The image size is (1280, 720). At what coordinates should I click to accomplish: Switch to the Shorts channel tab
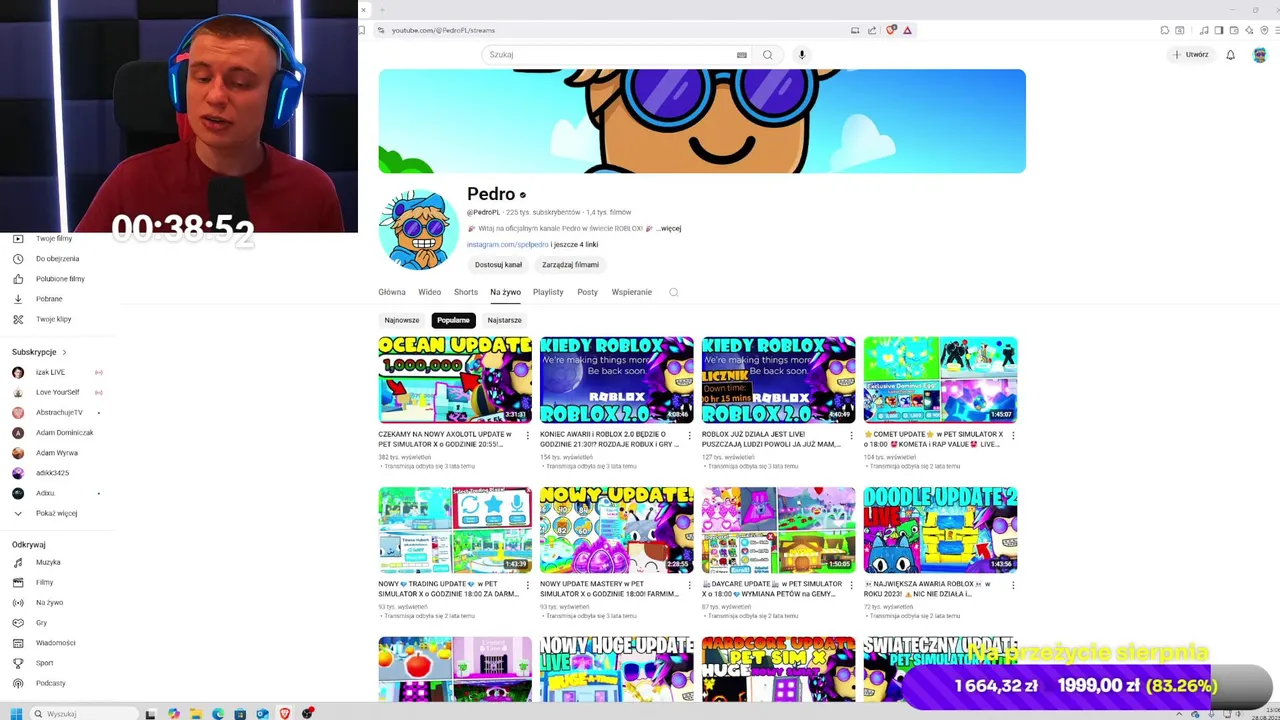pyautogui.click(x=466, y=292)
